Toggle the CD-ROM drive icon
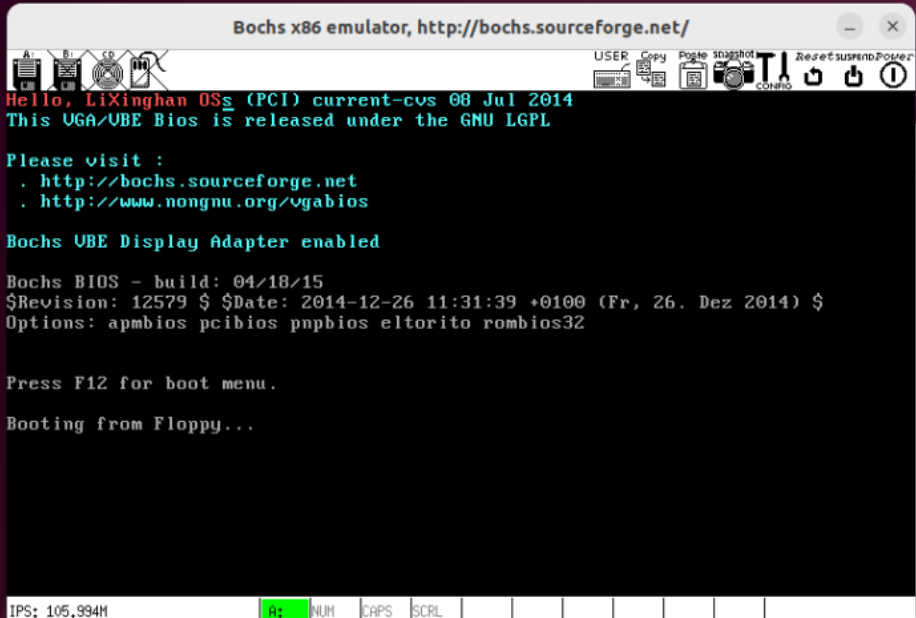Screen dimensions: 916x618 [x=108, y=71]
